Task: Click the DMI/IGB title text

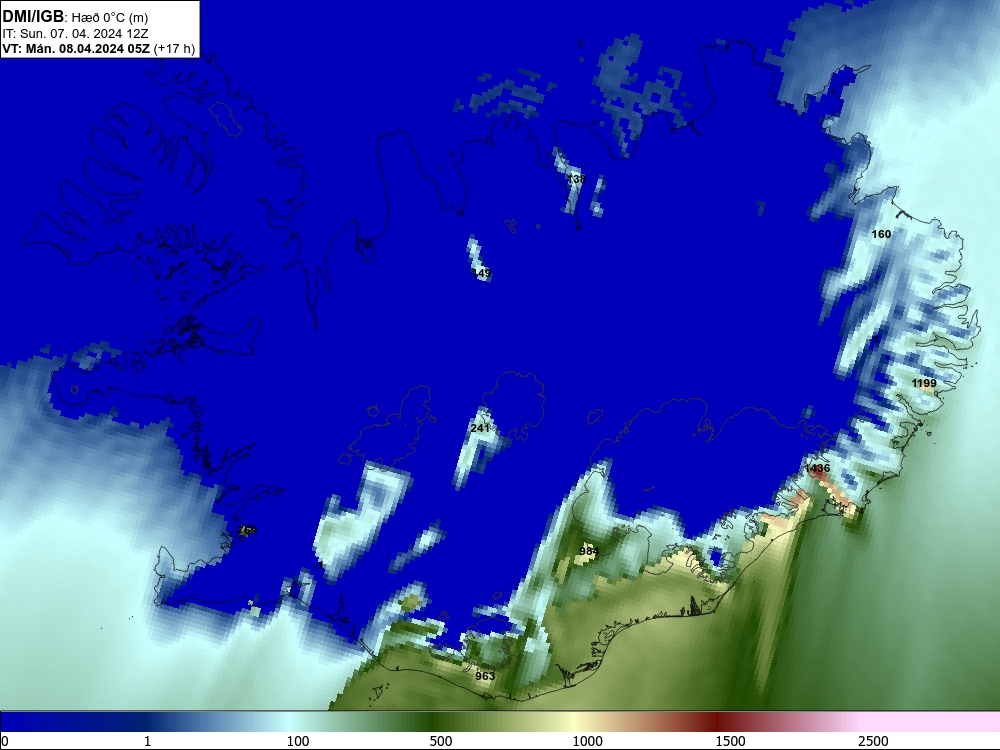Action: pyautogui.click(x=33, y=17)
